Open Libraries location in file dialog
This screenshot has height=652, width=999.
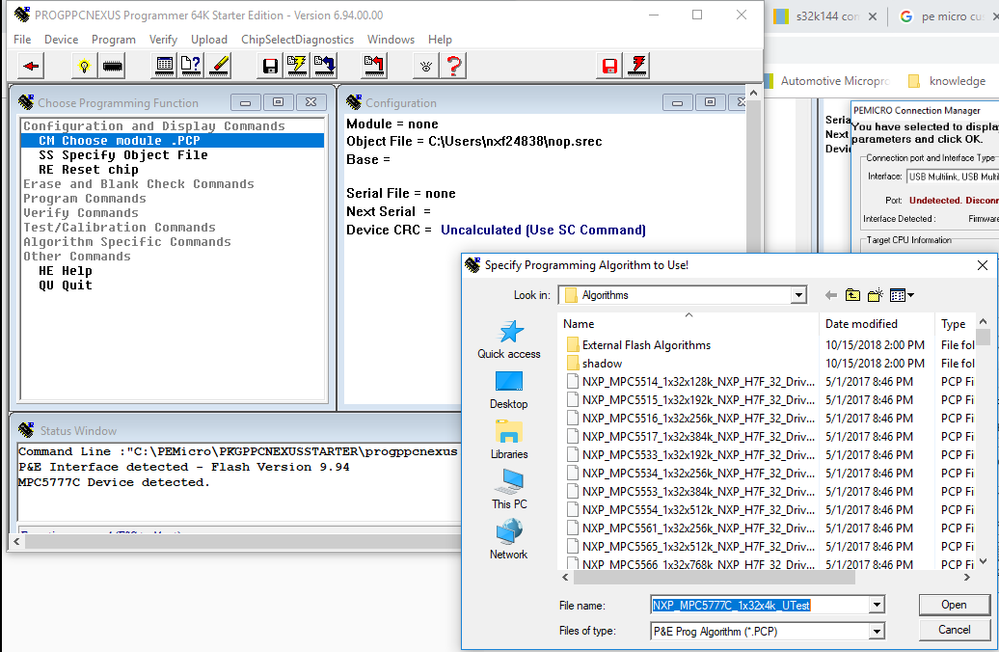pos(509,440)
